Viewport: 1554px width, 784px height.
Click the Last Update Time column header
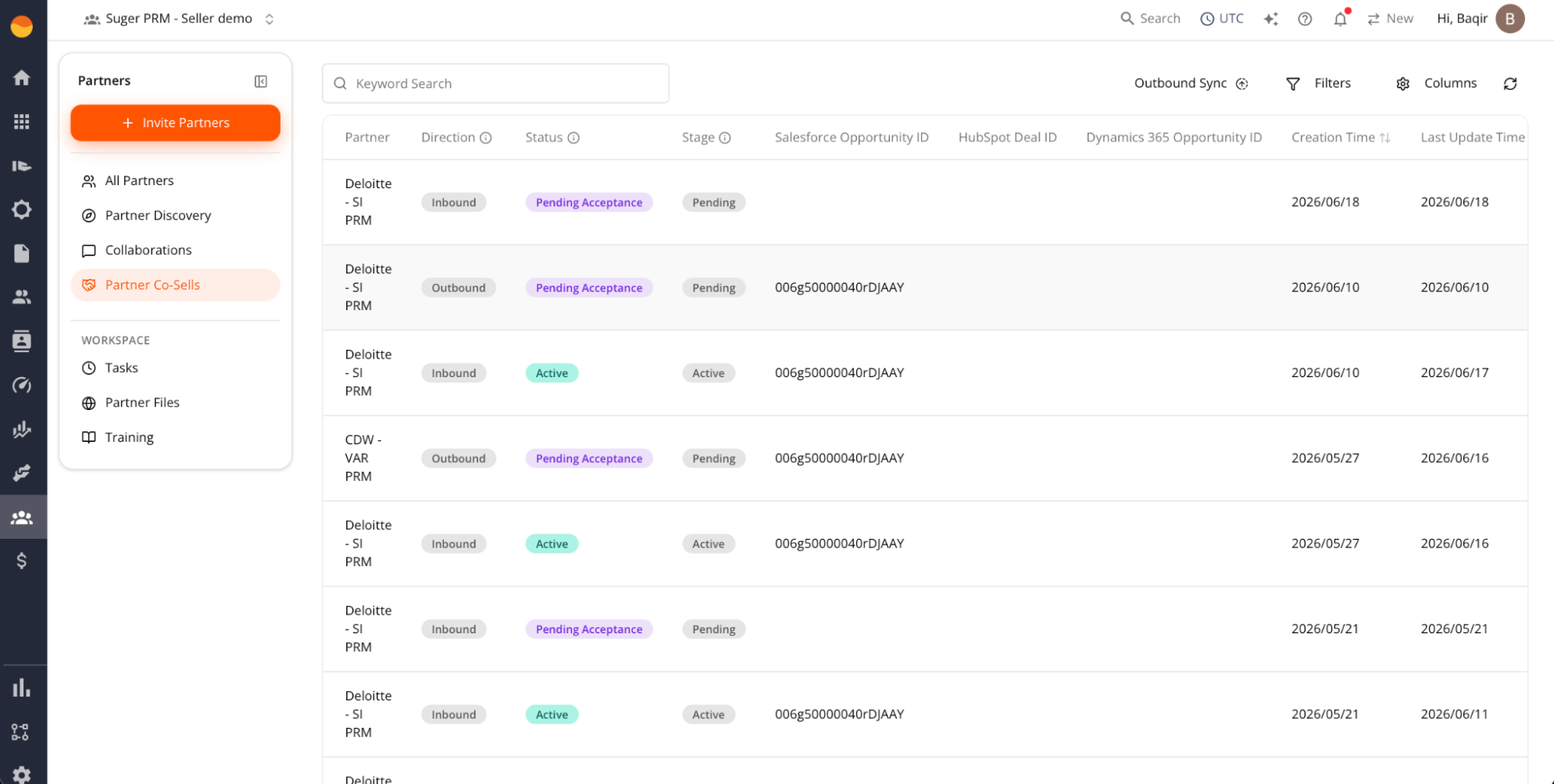coord(1472,137)
